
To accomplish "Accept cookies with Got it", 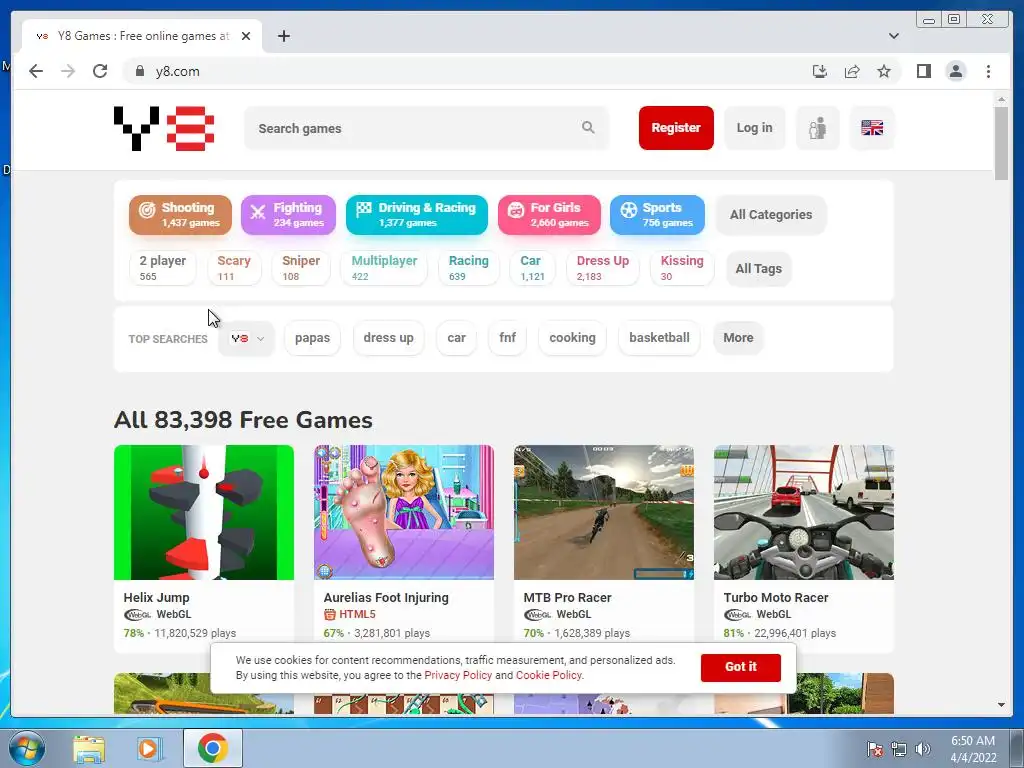I will pyautogui.click(x=741, y=667).
